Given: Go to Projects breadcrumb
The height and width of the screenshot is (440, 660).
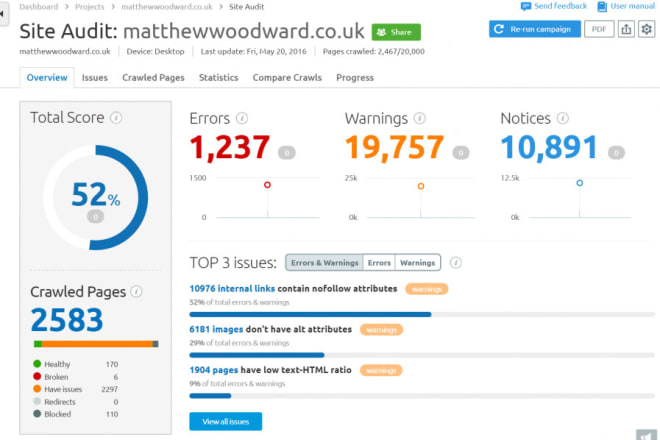Looking at the screenshot, I should [90, 7].
